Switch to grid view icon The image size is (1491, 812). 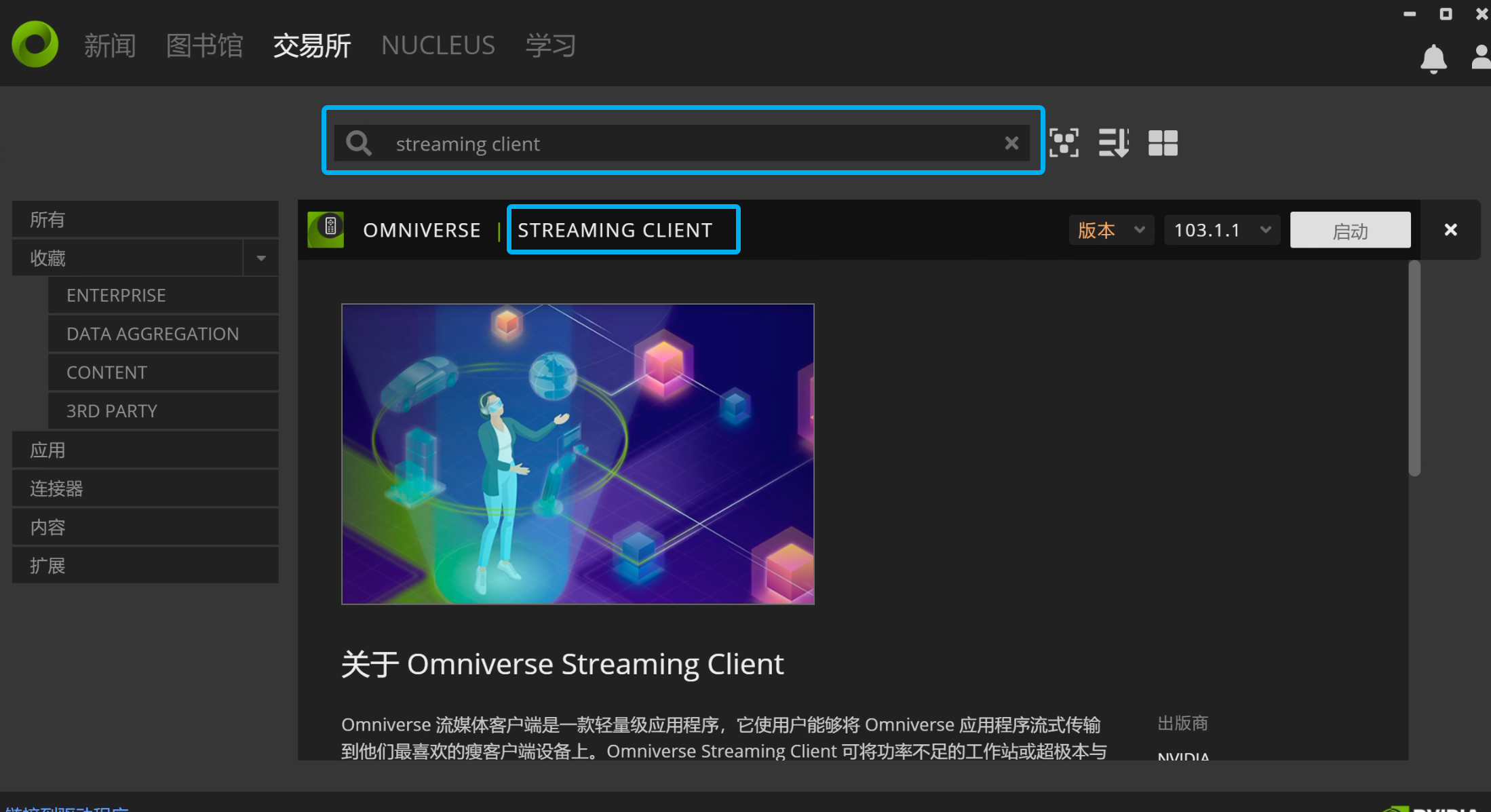pyautogui.click(x=1163, y=142)
